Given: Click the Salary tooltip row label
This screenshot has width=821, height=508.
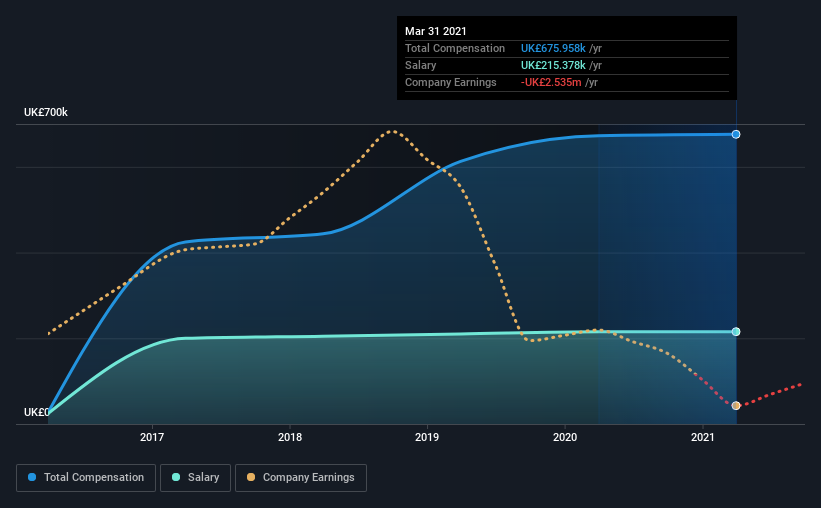Looking at the screenshot, I should click(x=420, y=65).
